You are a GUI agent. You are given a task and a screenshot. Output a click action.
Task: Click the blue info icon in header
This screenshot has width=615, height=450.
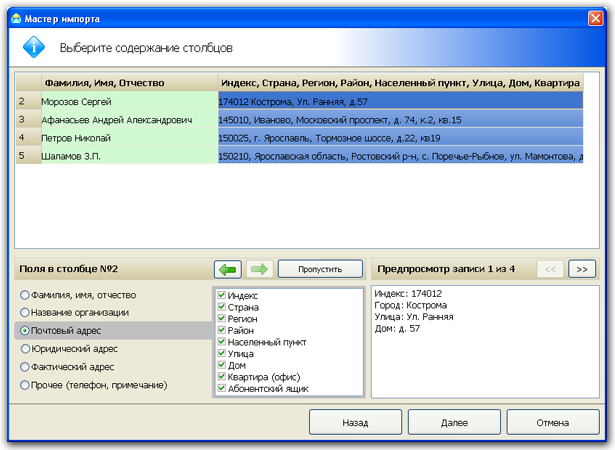tap(33, 46)
